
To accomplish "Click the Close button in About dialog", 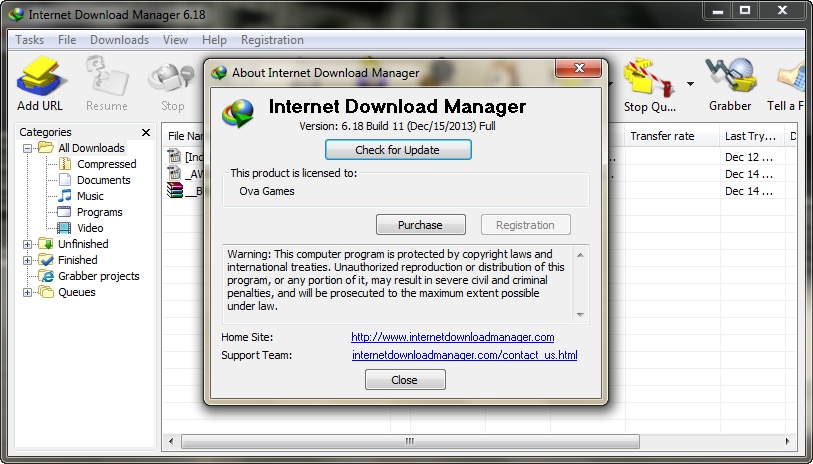I will point(405,380).
